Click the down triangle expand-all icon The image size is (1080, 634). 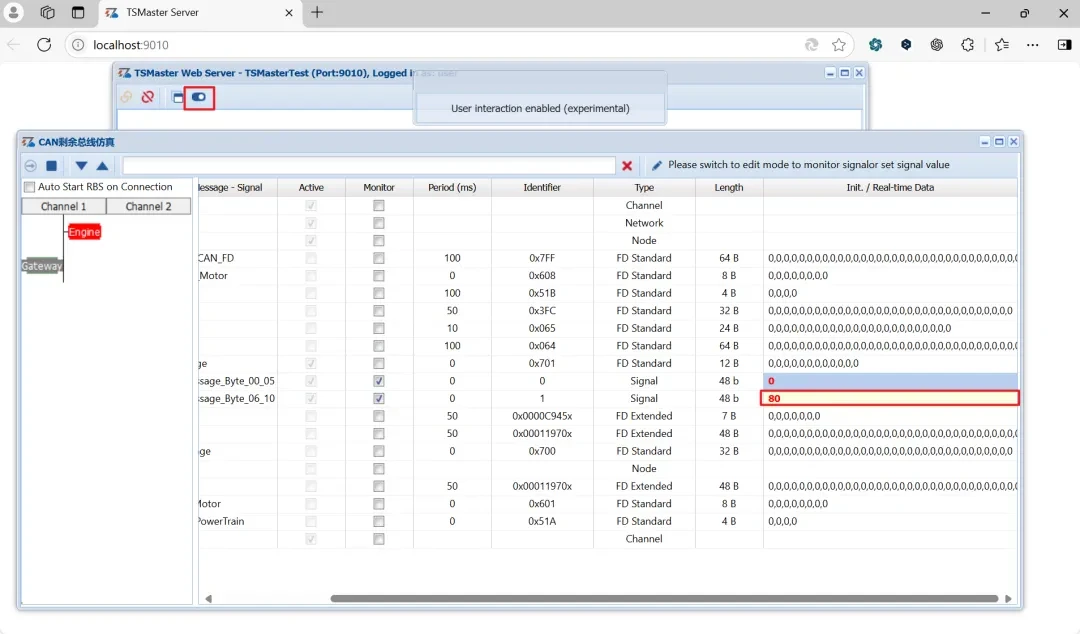click(x=81, y=166)
